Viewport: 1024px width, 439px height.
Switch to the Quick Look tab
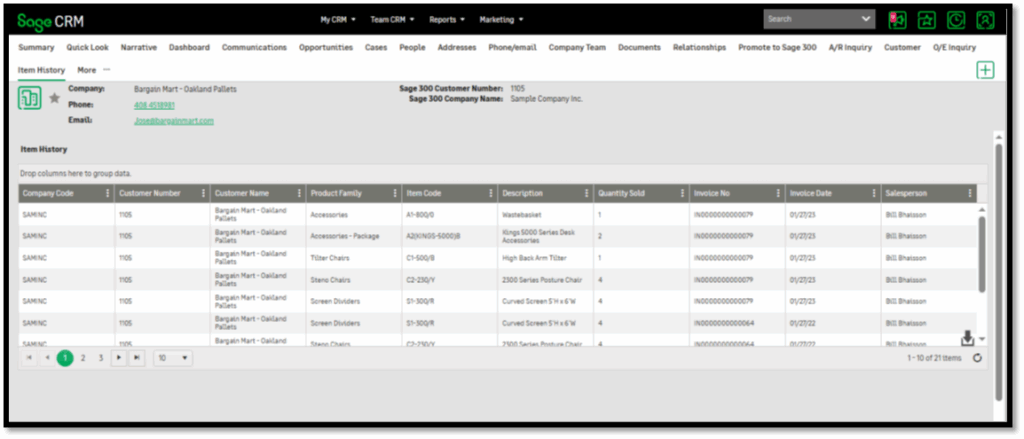pyautogui.click(x=88, y=48)
